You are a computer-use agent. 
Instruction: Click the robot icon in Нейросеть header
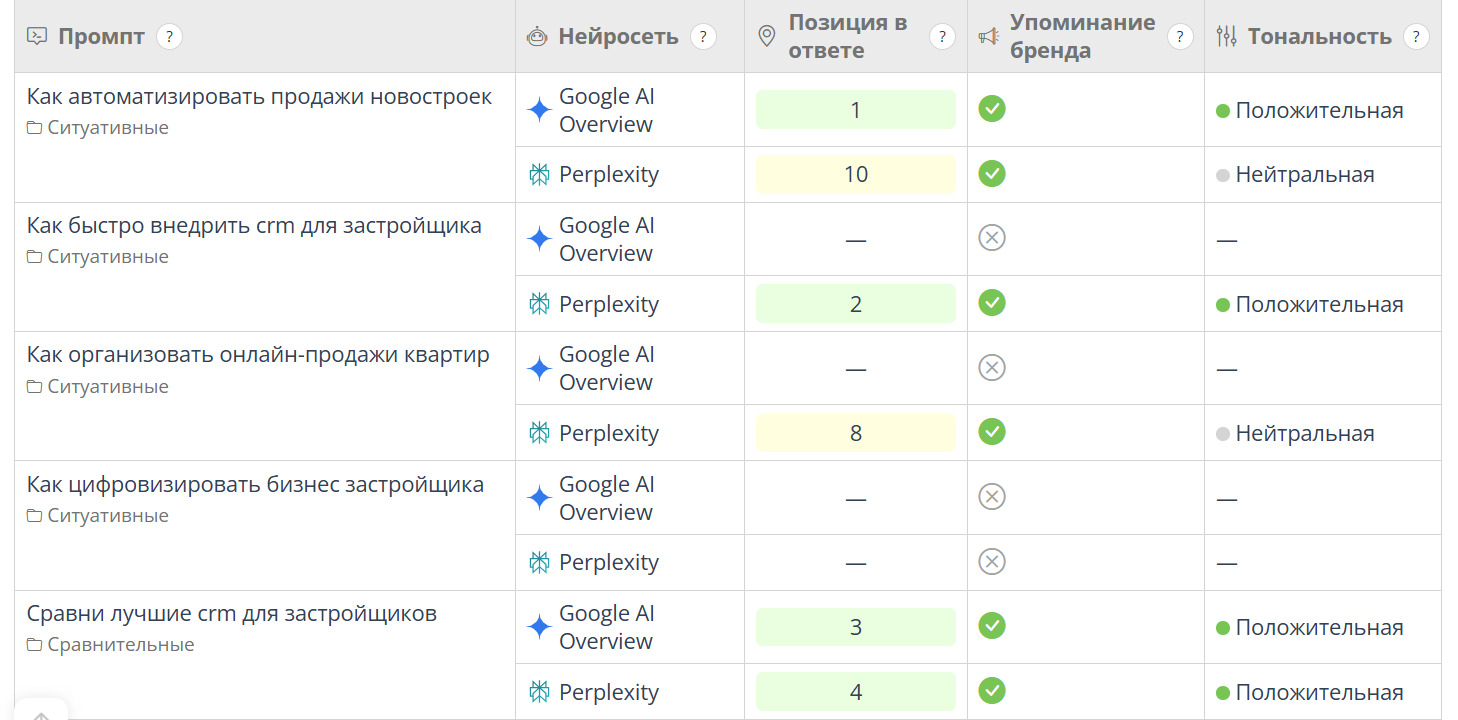[x=537, y=37]
